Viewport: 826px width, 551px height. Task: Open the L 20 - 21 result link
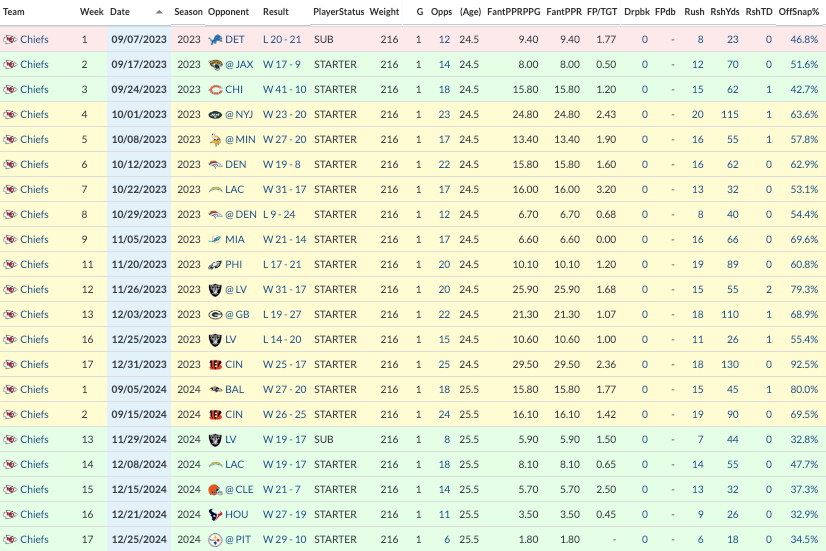[282, 40]
